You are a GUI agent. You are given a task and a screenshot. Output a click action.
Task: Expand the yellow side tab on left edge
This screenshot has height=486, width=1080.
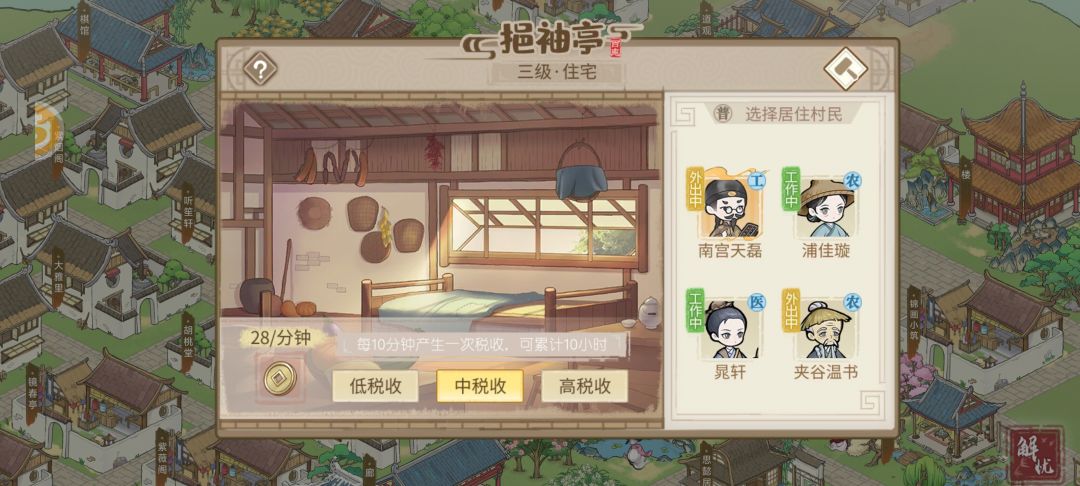(x=44, y=132)
